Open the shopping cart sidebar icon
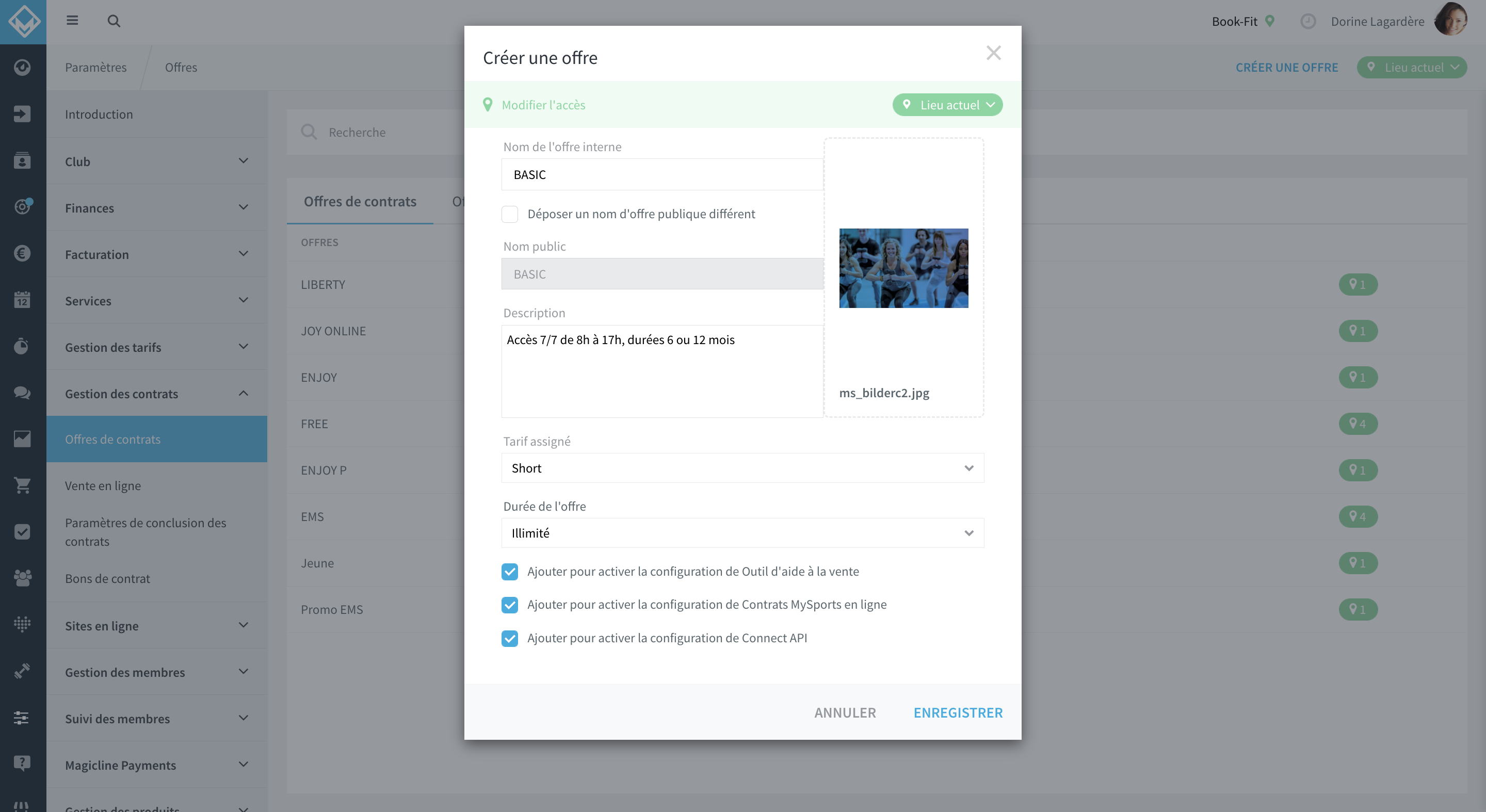 (x=22, y=485)
